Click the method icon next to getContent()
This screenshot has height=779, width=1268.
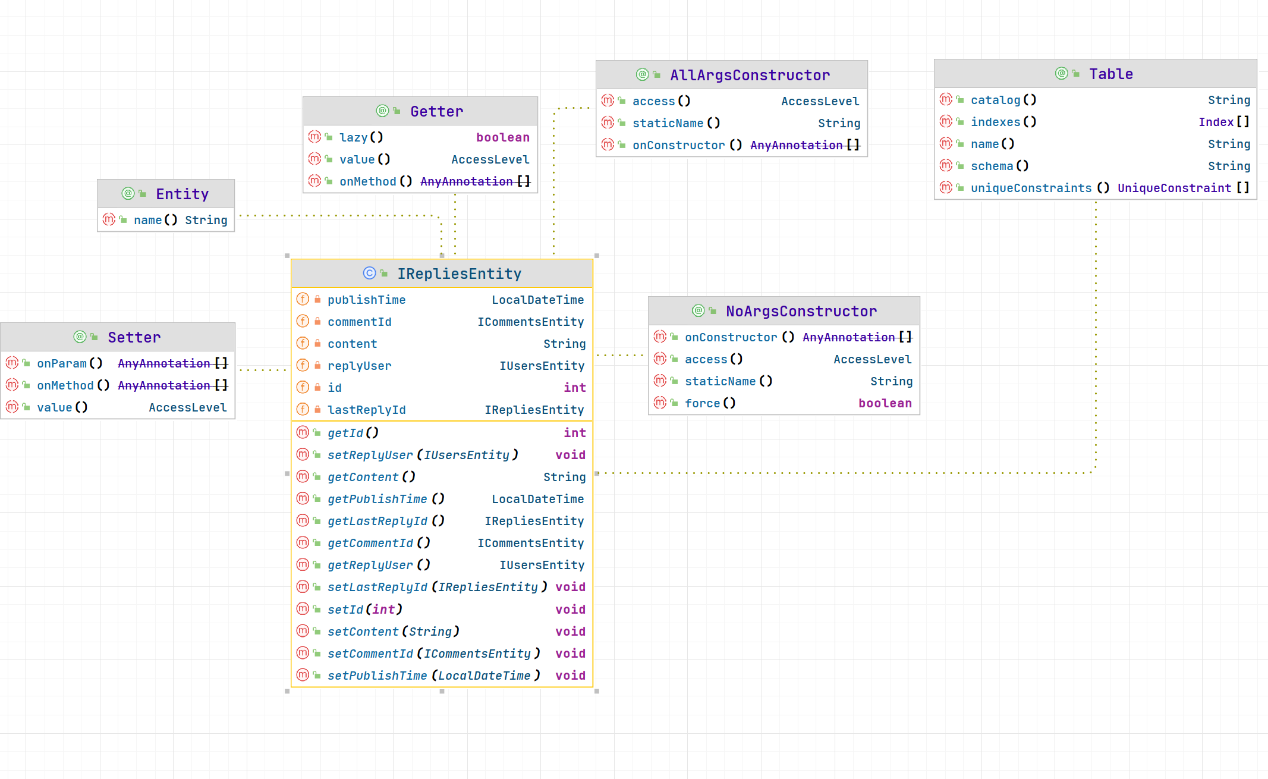[x=302, y=477]
